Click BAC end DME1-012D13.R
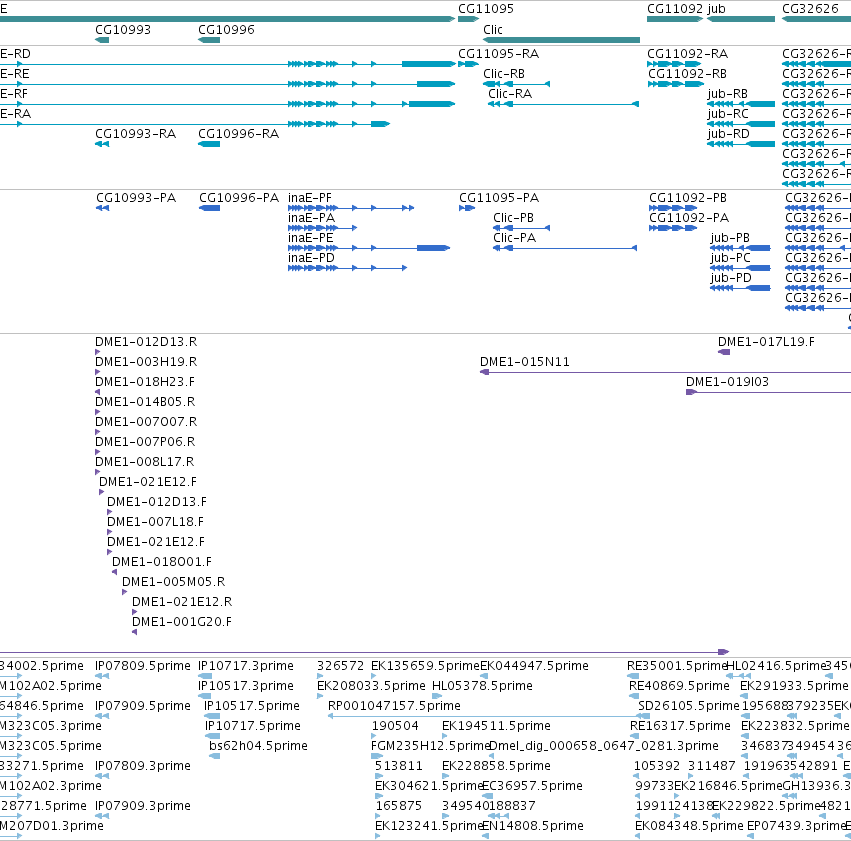Image resolution: width=851 pixels, height=841 pixels. [x=98, y=352]
